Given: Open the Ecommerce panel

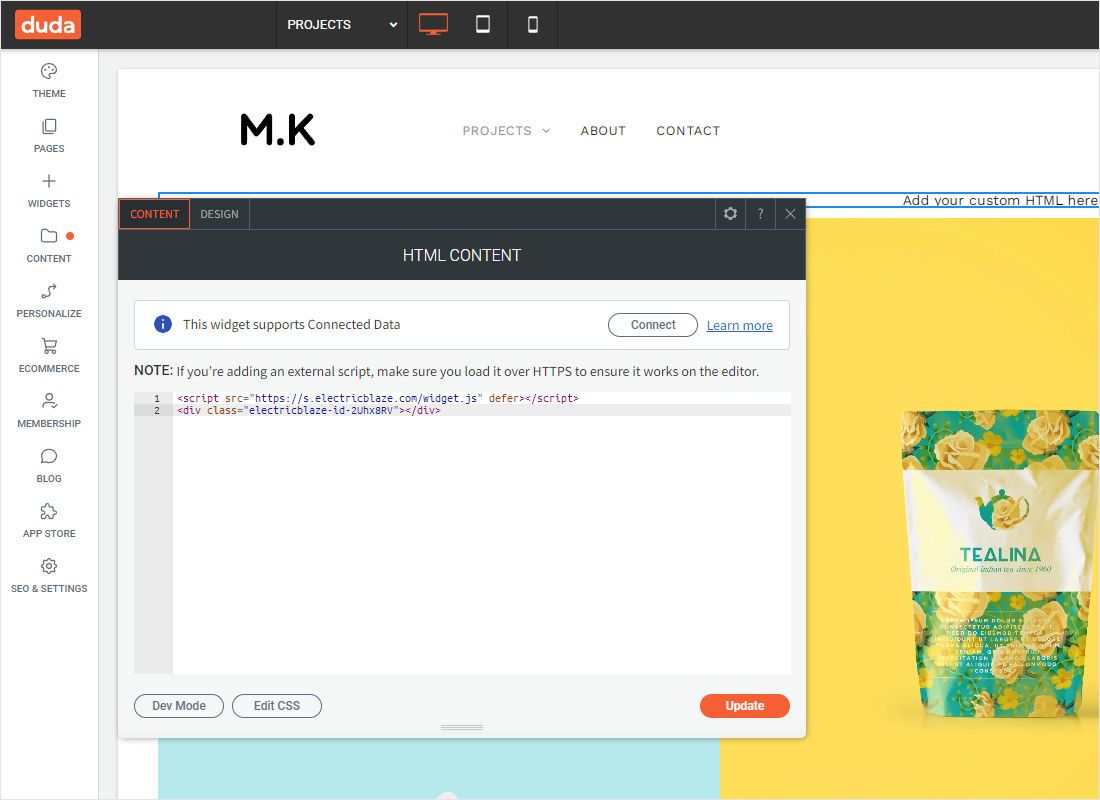Looking at the screenshot, I should point(49,356).
